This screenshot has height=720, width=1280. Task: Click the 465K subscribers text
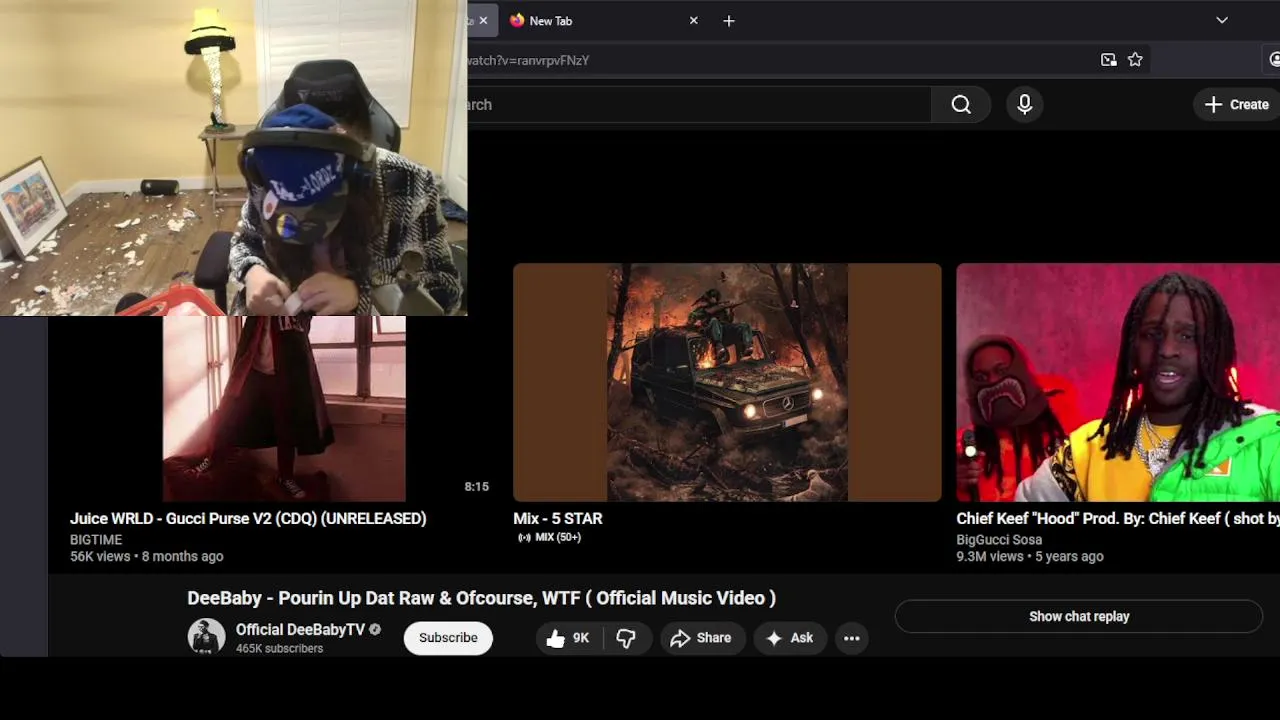pyautogui.click(x=279, y=648)
